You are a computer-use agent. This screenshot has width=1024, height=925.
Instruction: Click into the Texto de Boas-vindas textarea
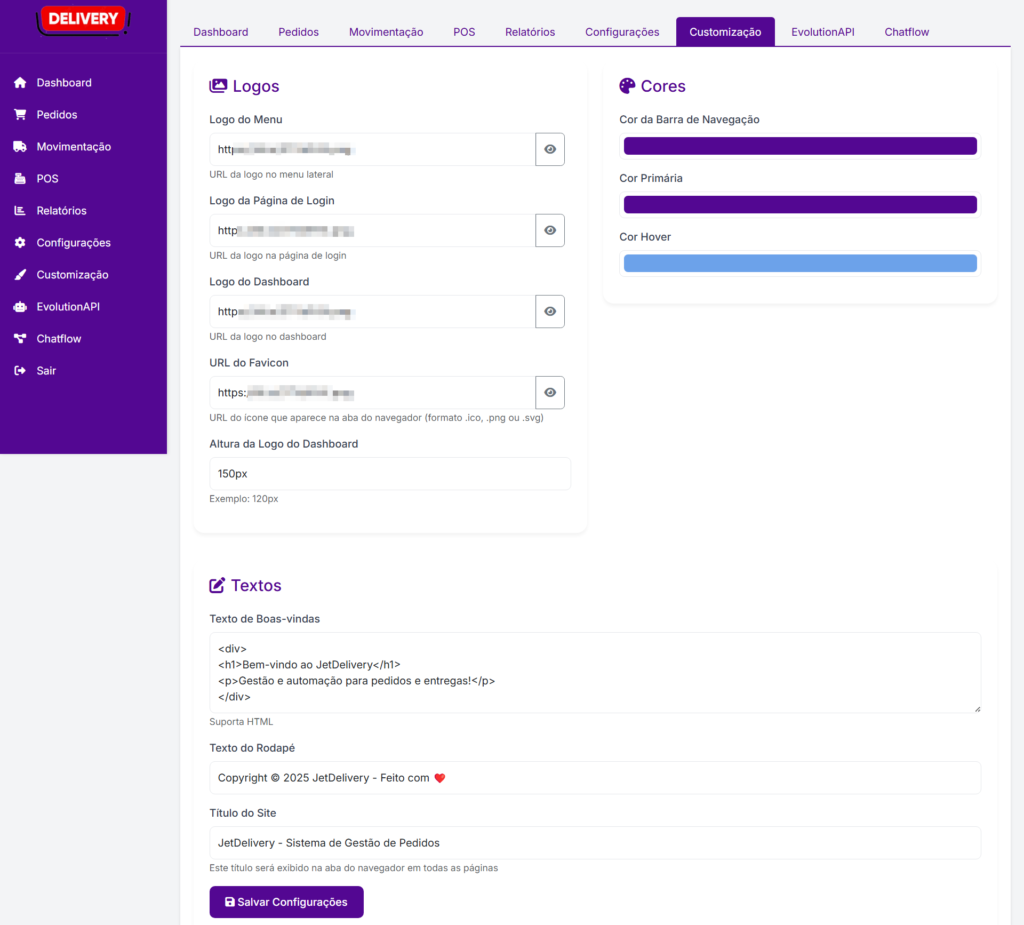(x=595, y=672)
